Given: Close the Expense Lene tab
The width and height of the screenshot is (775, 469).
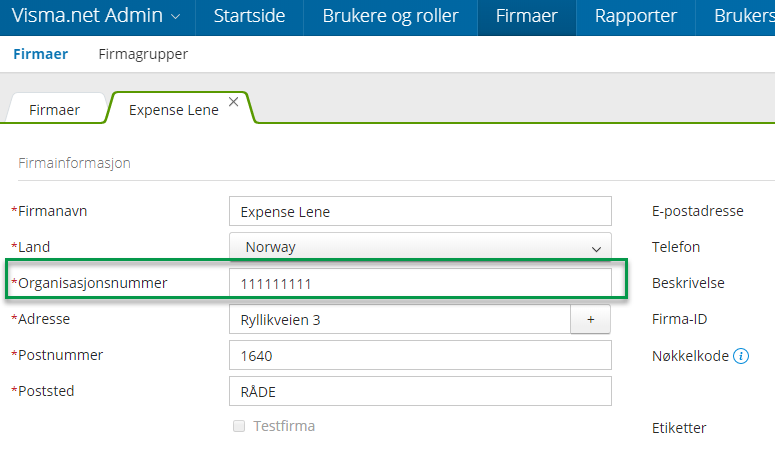Looking at the screenshot, I should coord(234,102).
